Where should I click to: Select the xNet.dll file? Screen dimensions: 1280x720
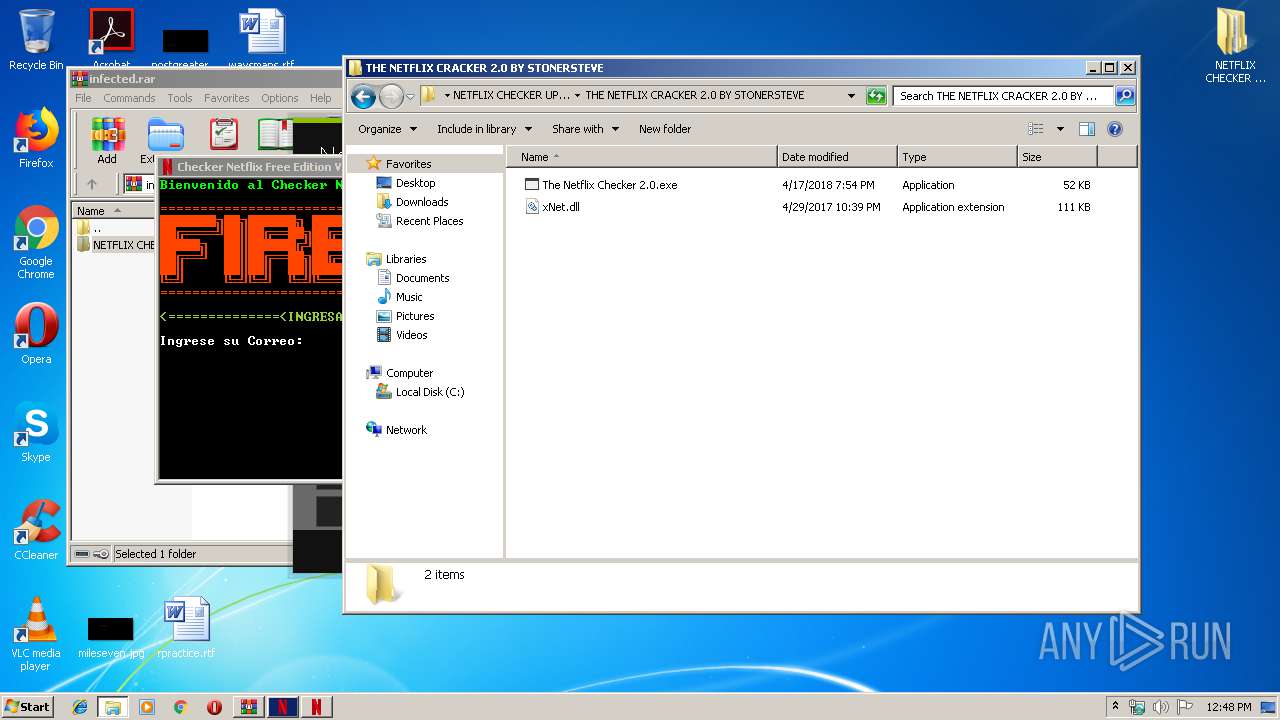coord(553,207)
